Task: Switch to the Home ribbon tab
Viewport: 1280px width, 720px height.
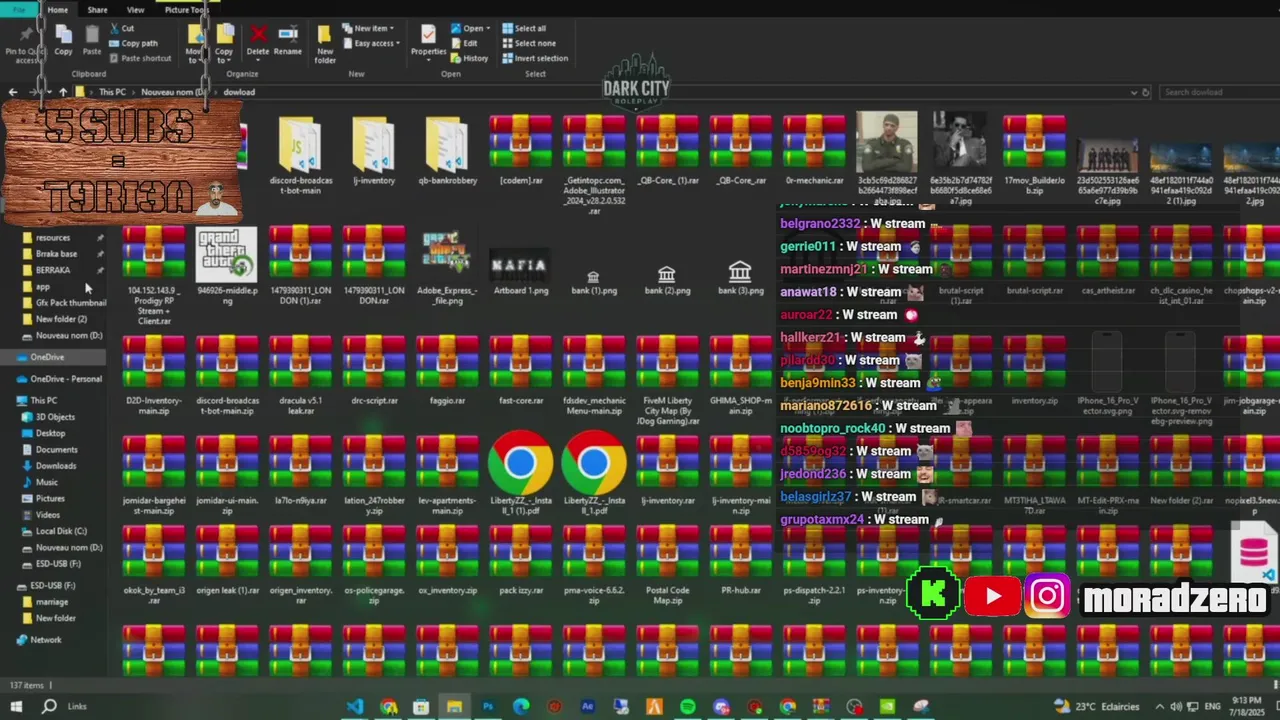Action: (x=58, y=10)
